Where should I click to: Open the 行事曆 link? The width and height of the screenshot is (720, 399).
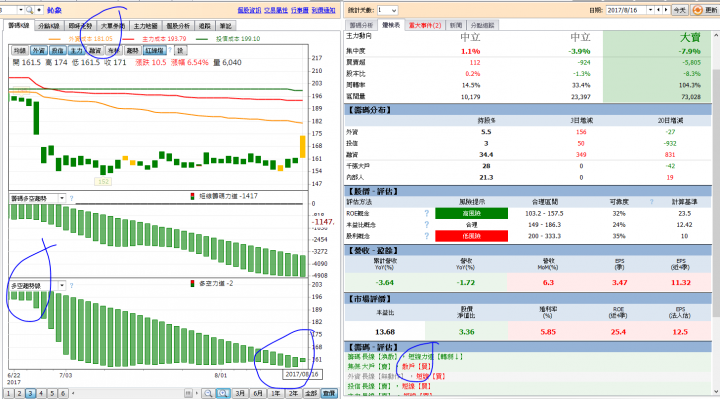299,10
